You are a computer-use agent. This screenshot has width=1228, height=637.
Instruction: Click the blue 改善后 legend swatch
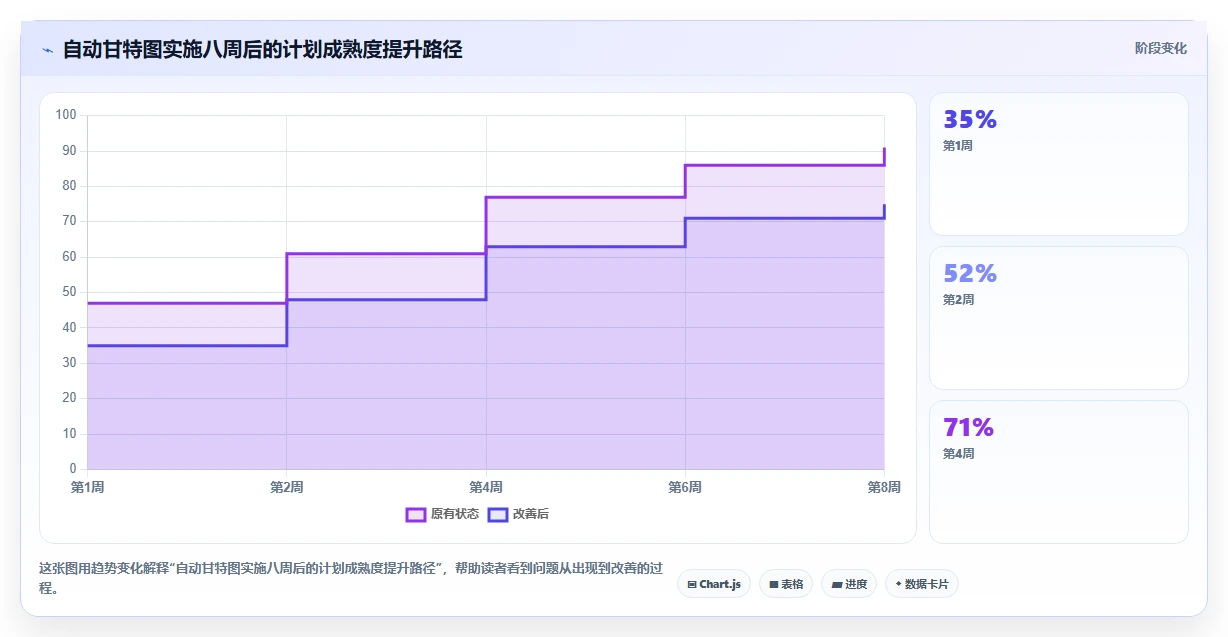(498, 514)
